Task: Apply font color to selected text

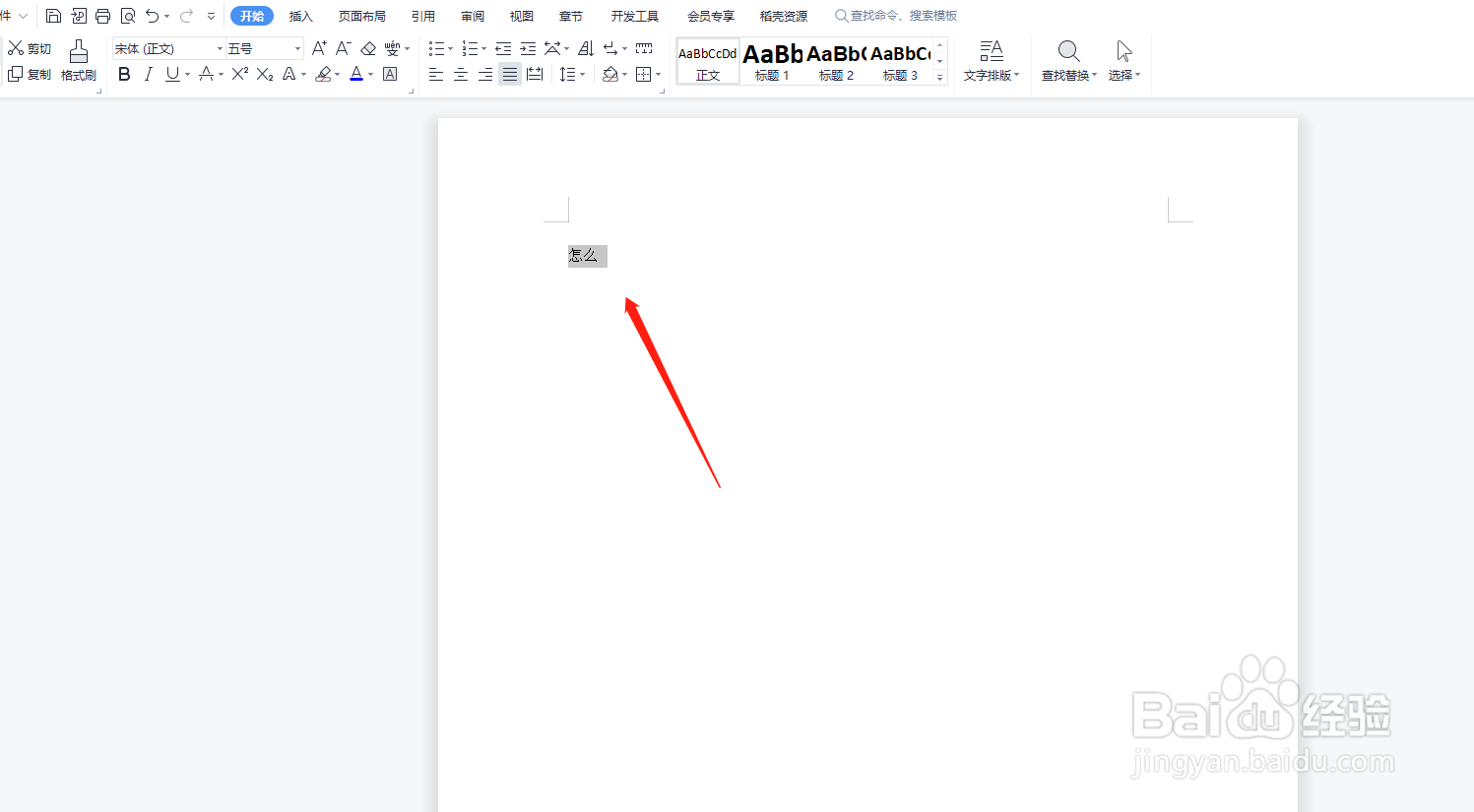Action: tap(356, 74)
